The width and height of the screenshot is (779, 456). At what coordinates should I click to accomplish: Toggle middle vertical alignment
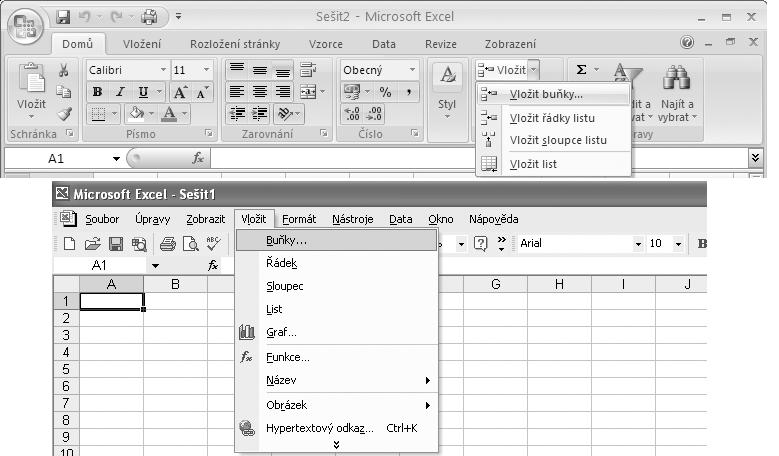pos(260,70)
